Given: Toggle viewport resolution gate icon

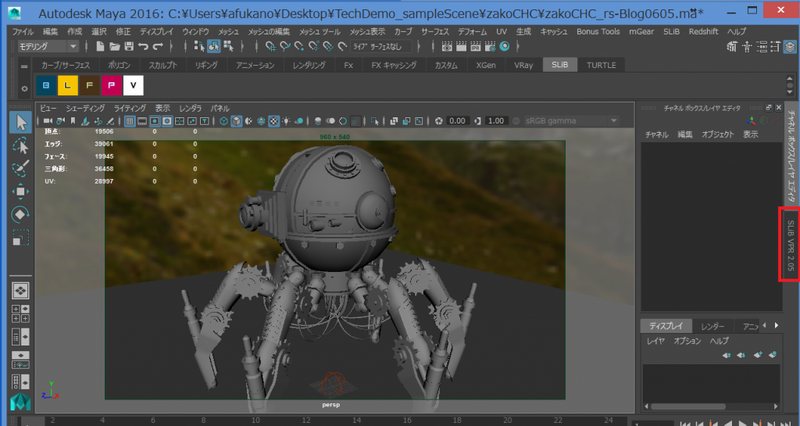Looking at the screenshot, I should coord(155,121).
